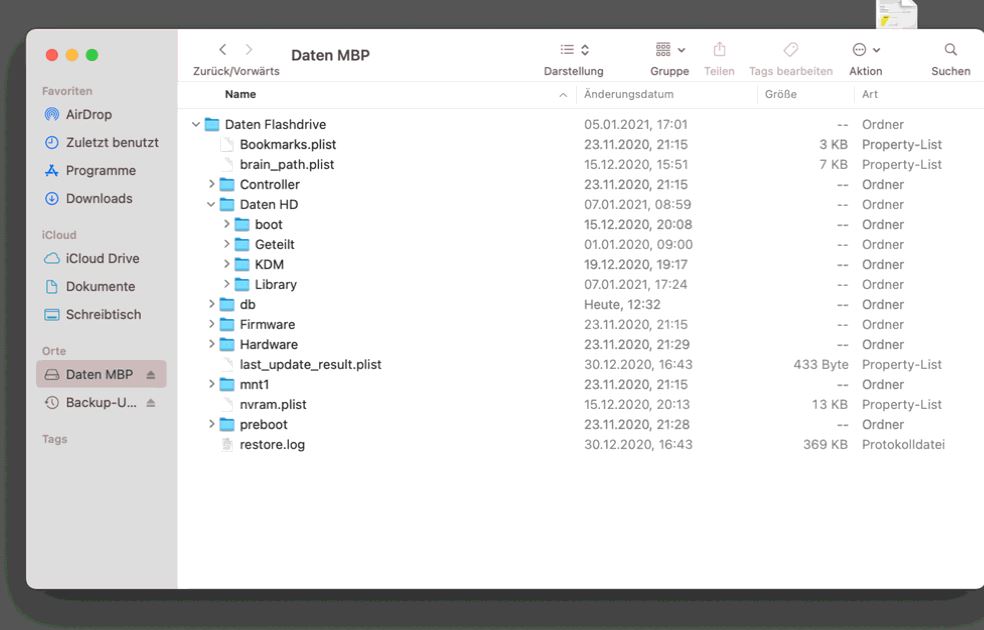
Task: Expand the Geteilt folder
Action: [227, 244]
